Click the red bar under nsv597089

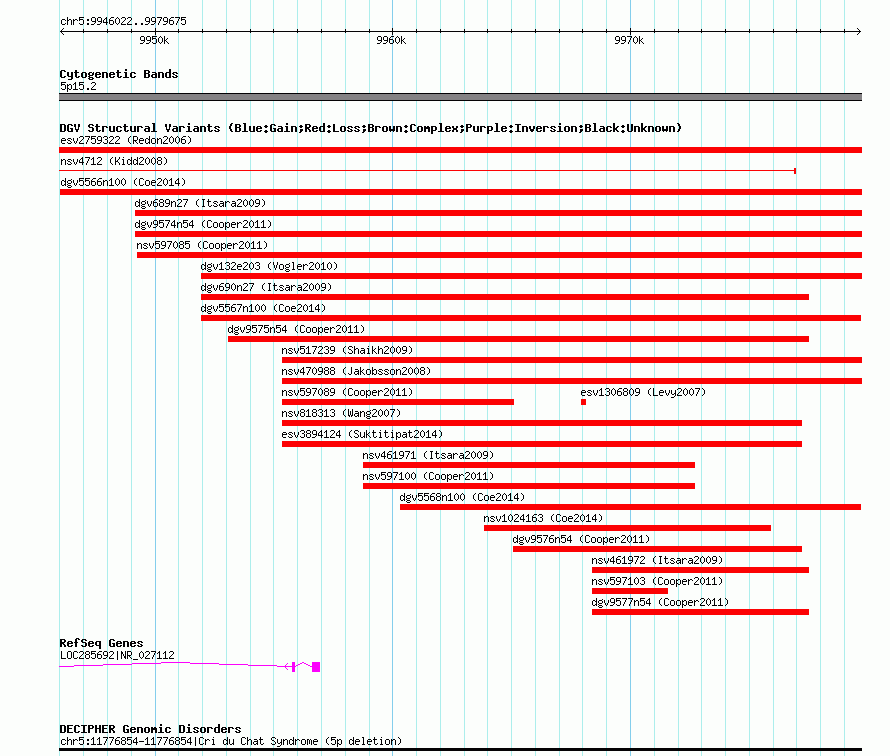[397, 402]
